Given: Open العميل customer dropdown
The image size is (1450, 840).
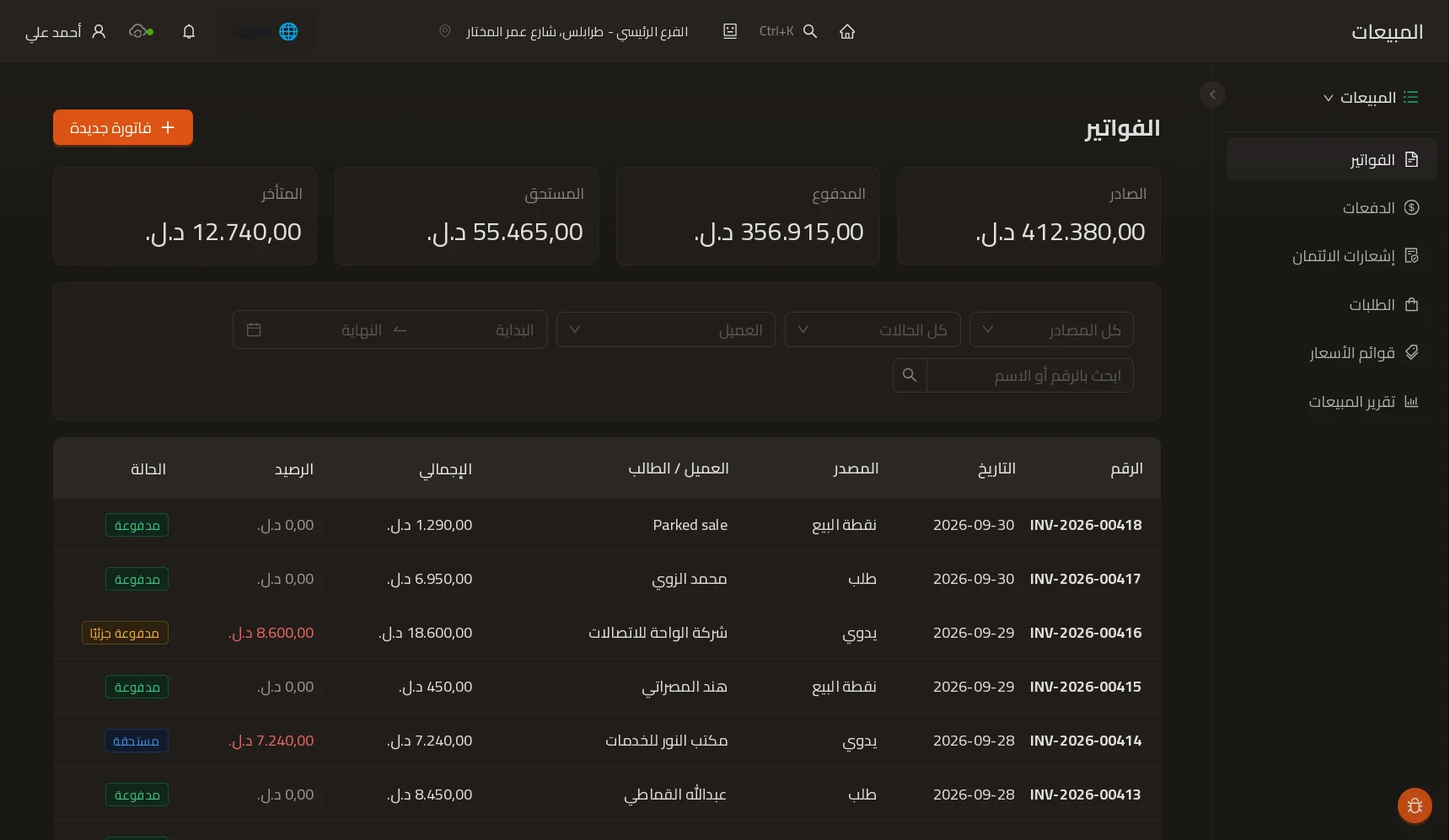Looking at the screenshot, I should click(x=665, y=329).
